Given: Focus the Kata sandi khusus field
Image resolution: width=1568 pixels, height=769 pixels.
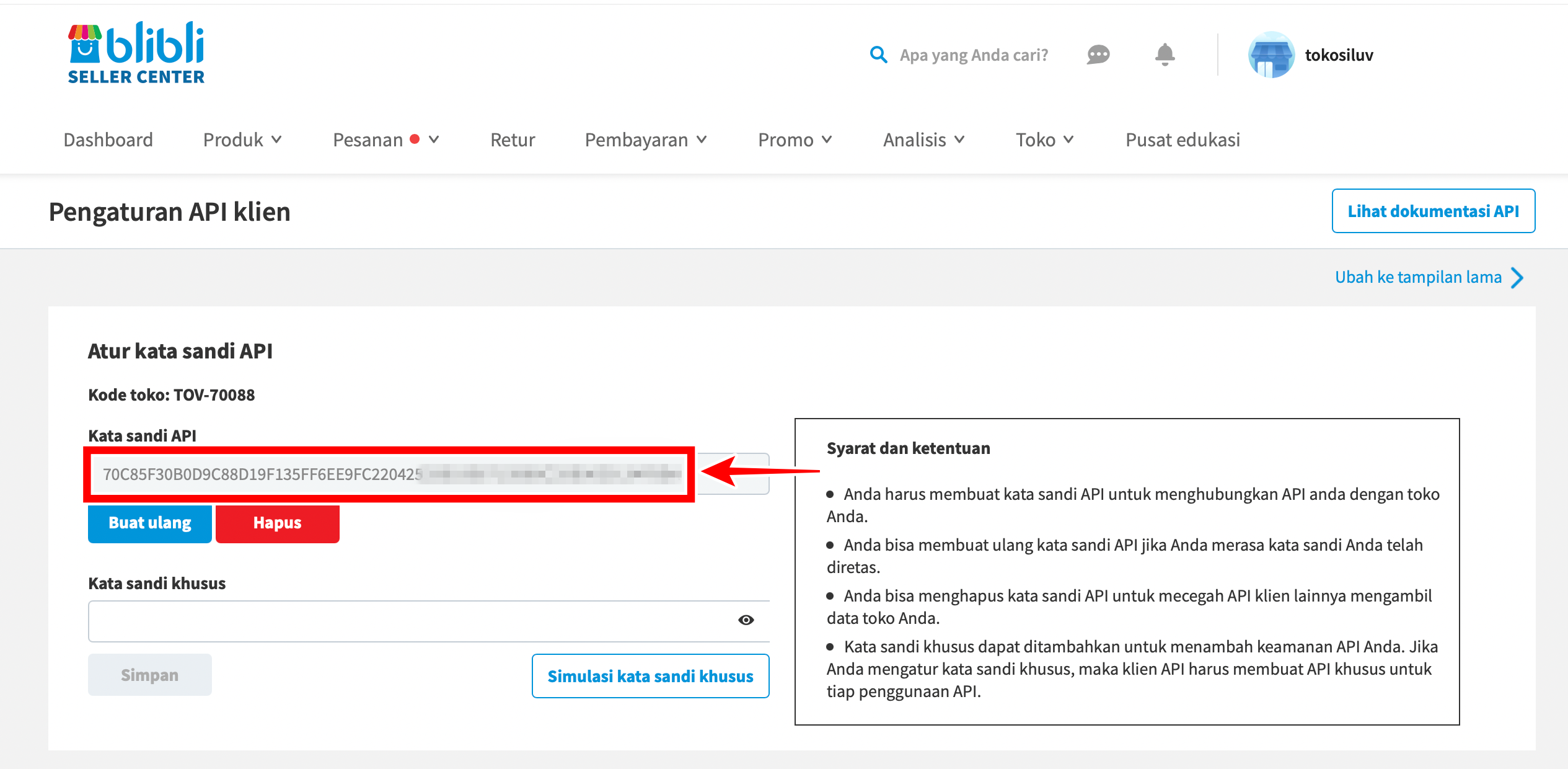Looking at the screenshot, I should point(409,621).
